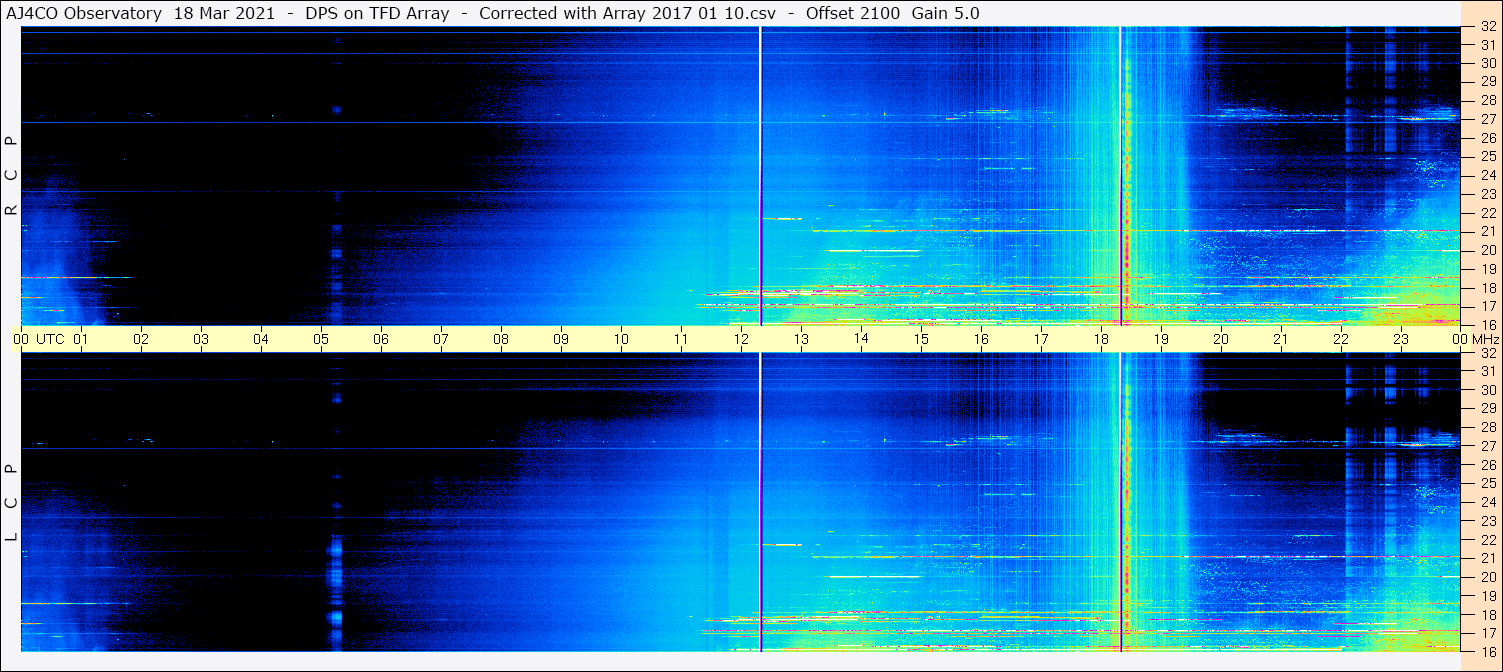Select the 04 hour mark on time axis
Image resolution: width=1503 pixels, height=672 pixels.
pos(261,339)
